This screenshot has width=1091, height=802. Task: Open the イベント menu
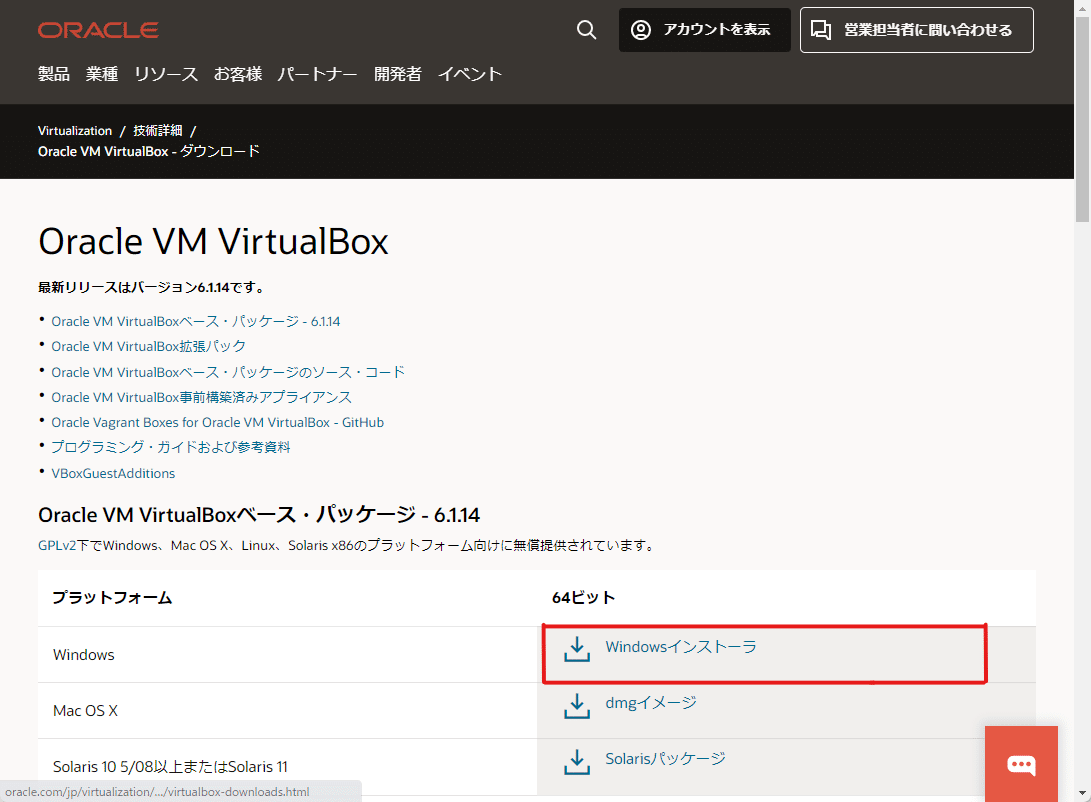[x=470, y=74]
